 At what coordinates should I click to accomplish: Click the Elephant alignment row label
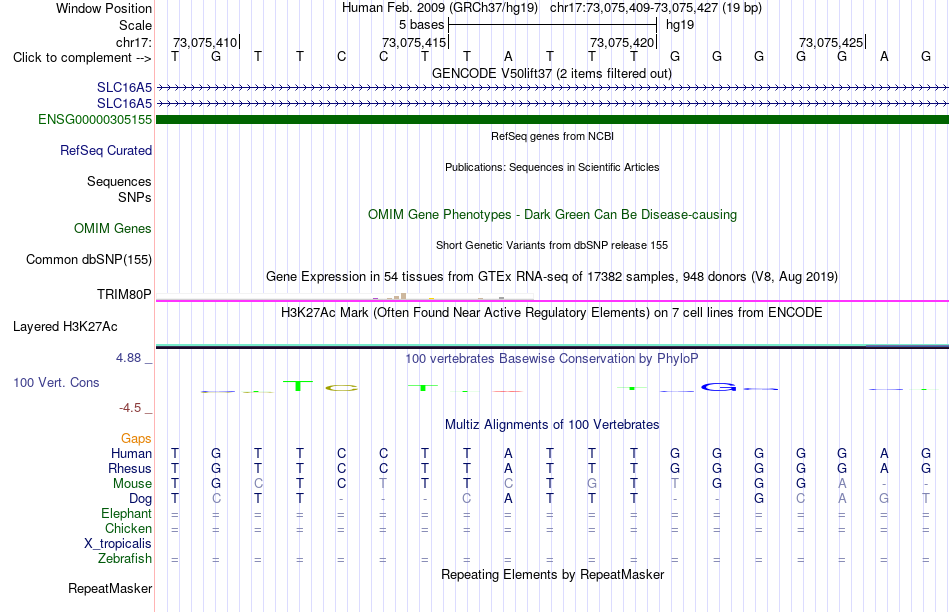tap(126, 513)
